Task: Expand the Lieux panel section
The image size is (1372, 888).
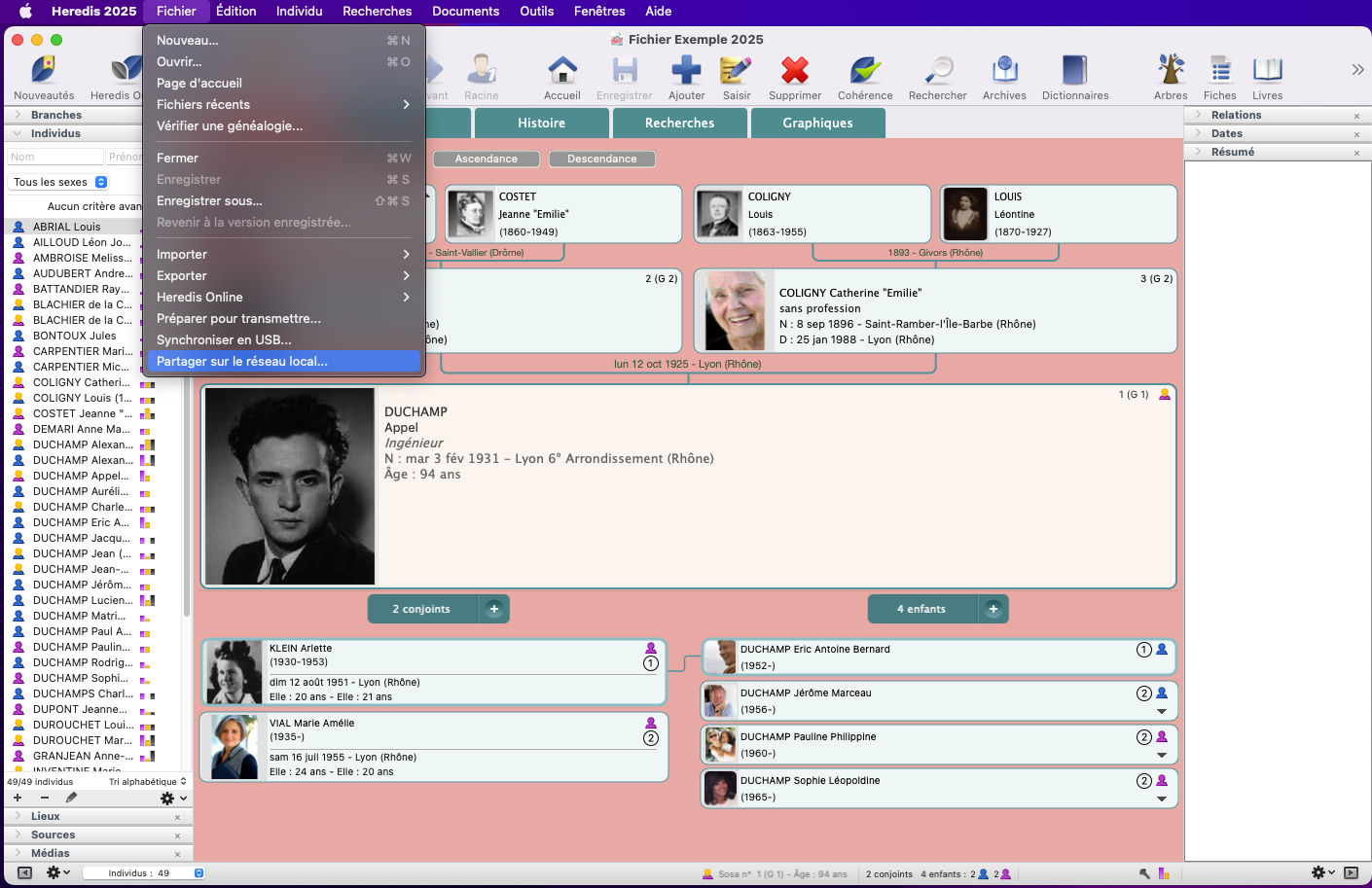Action: [45, 816]
